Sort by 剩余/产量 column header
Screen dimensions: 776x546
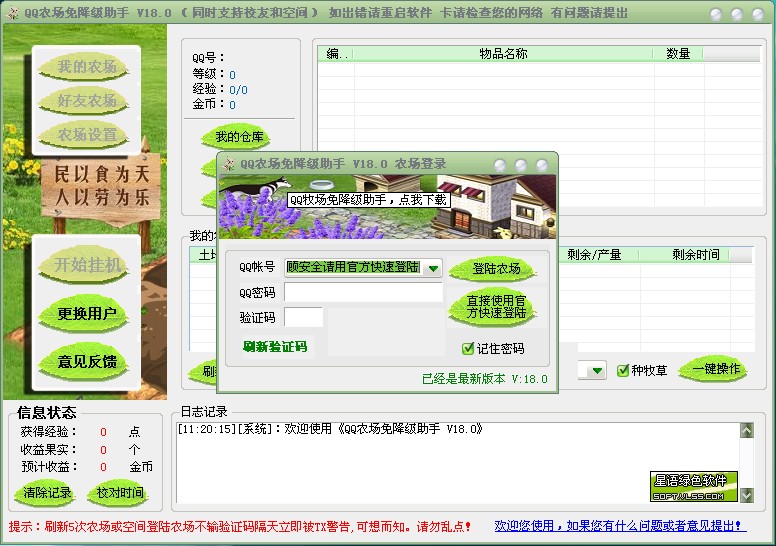coord(594,255)
